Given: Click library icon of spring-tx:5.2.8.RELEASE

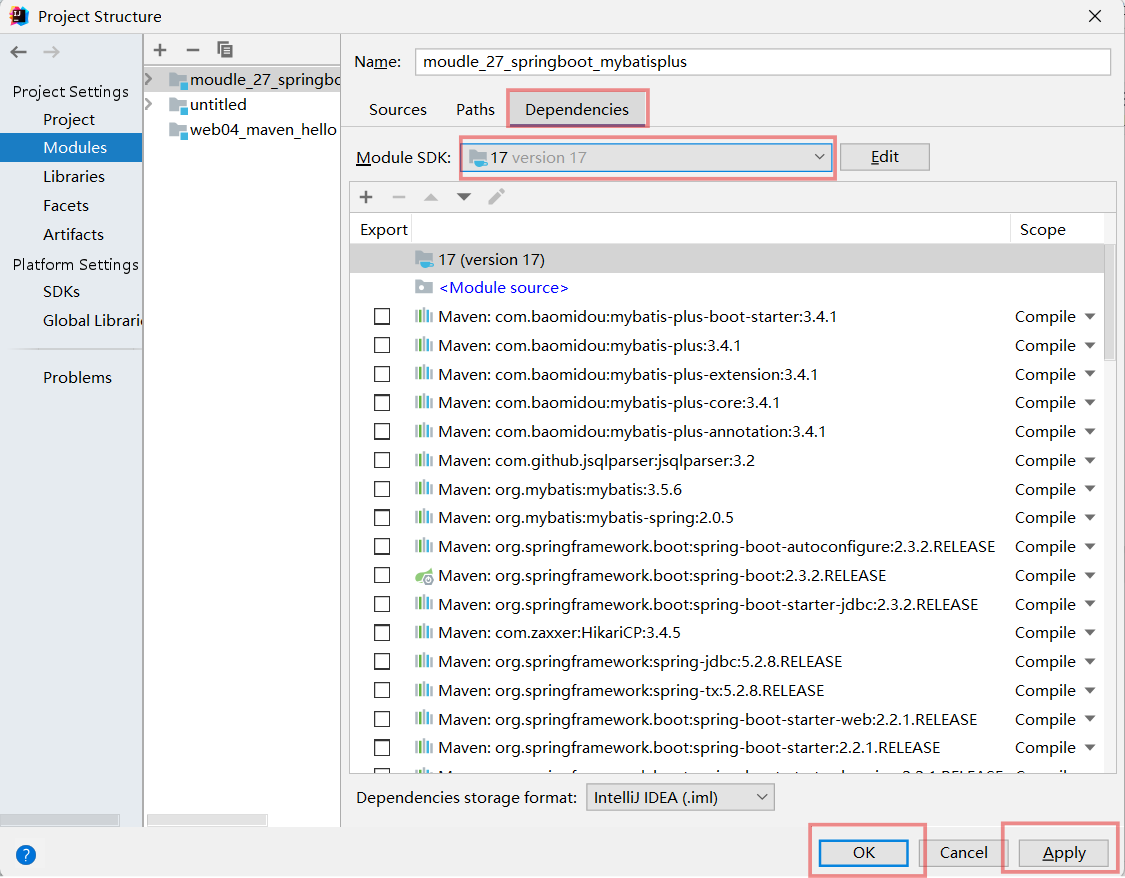Looking at the screenshot, I should (x=424, y=690).
